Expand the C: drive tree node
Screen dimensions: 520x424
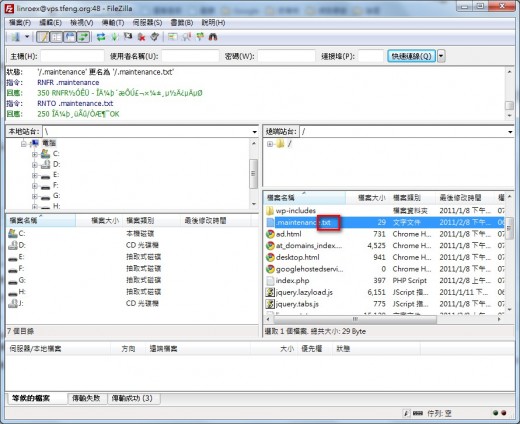pos(34,154)
